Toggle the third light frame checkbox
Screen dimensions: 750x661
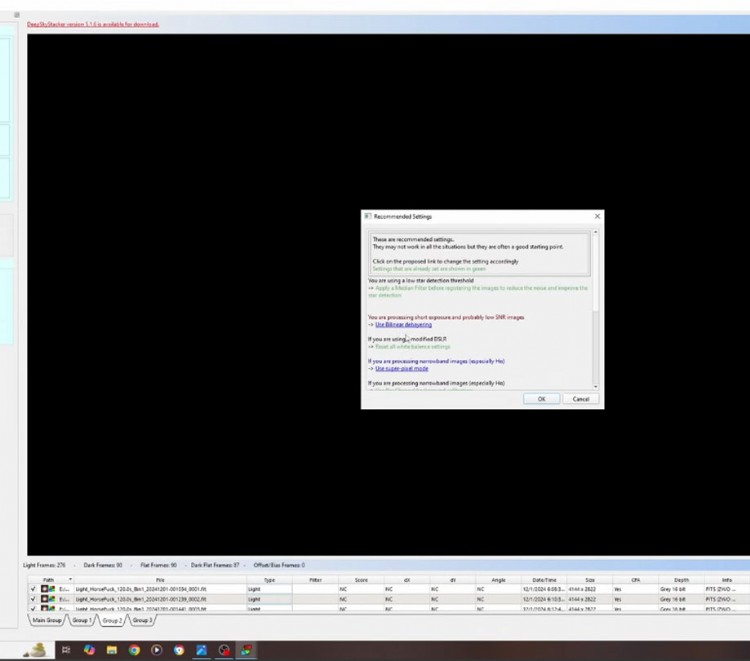click(x=33, y=608)
